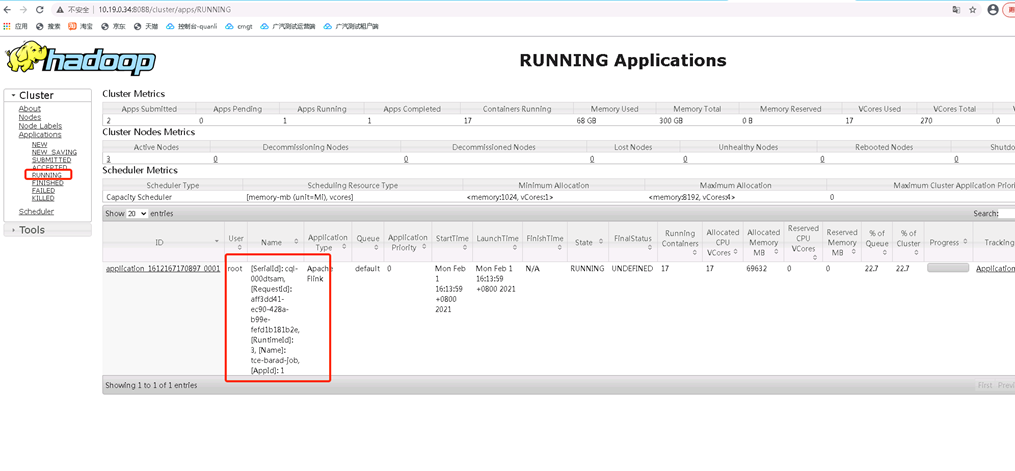Filter applications by KILLED state
This screenshot has width=1015, height=471.
43,199
